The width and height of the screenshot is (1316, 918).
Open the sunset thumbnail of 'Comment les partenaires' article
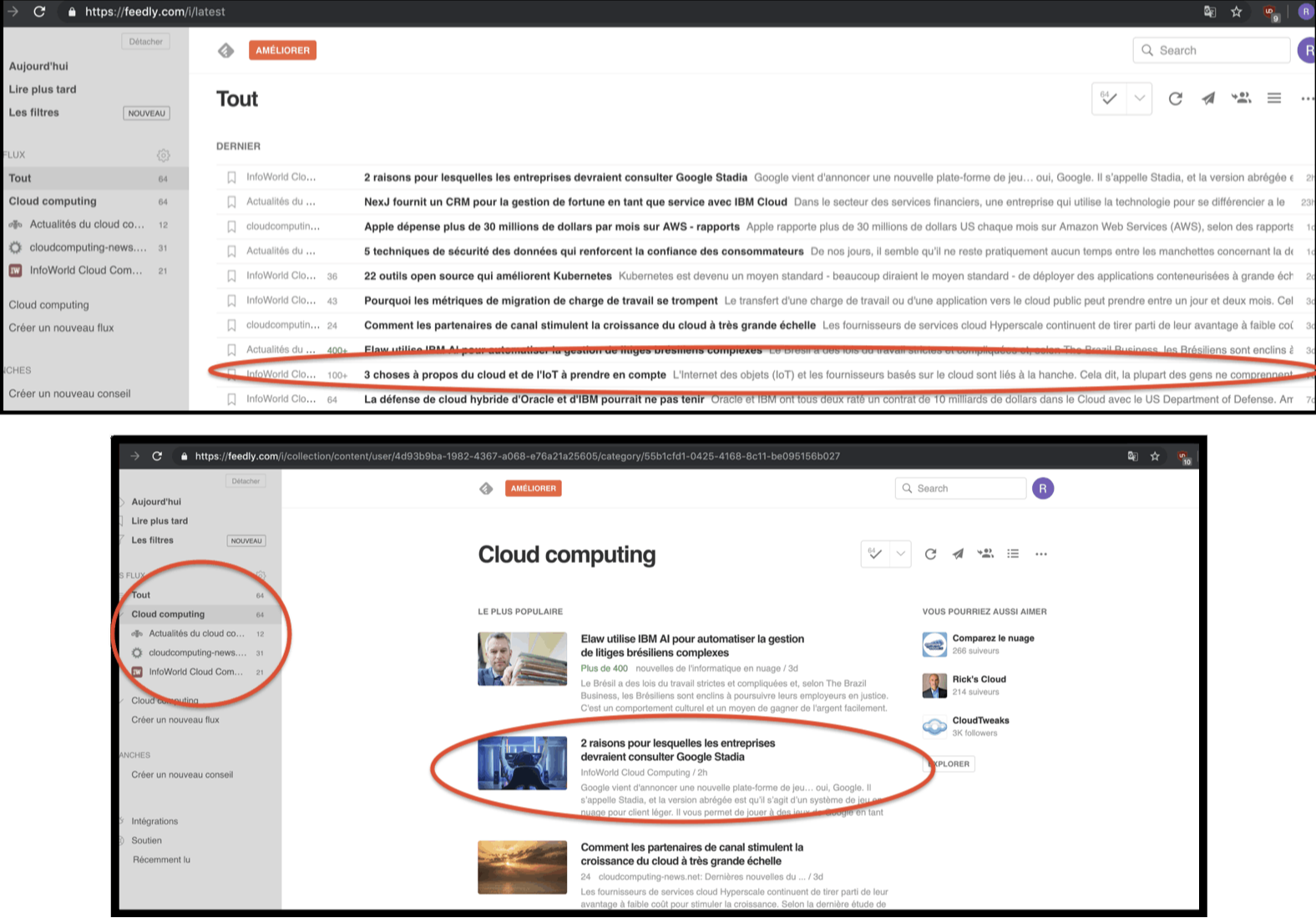(522, 867)
